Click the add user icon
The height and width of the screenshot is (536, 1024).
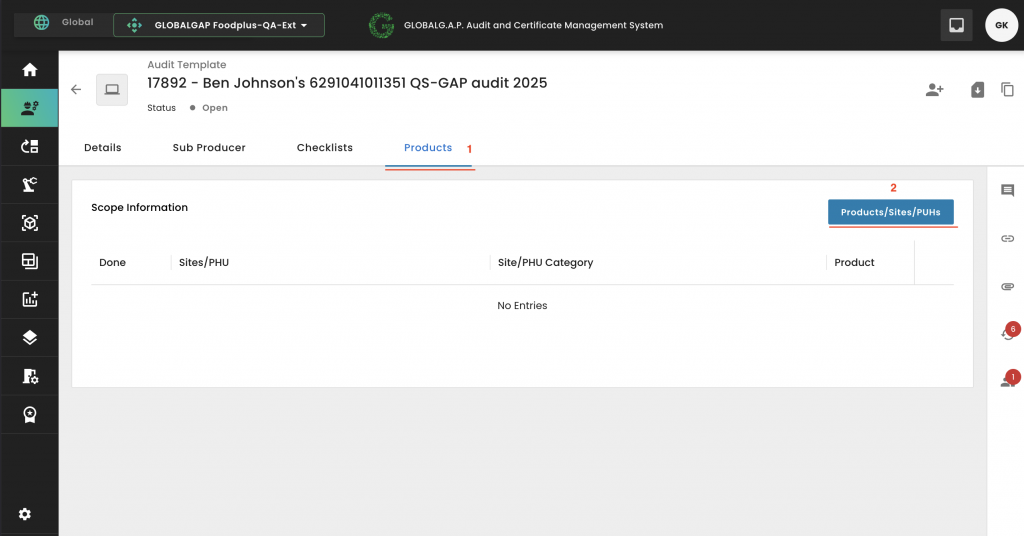tap(934, 90)
